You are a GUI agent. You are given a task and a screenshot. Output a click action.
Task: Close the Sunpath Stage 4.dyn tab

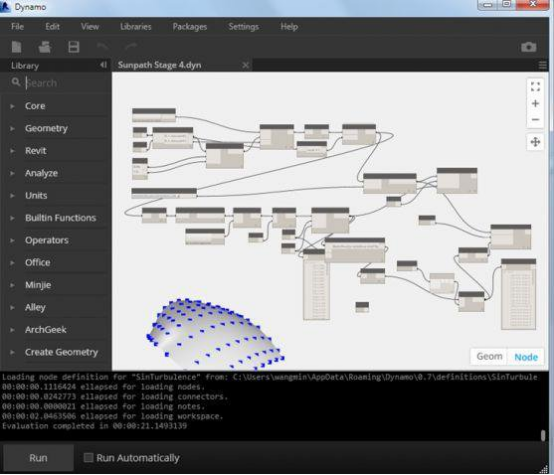pos(246,65)
